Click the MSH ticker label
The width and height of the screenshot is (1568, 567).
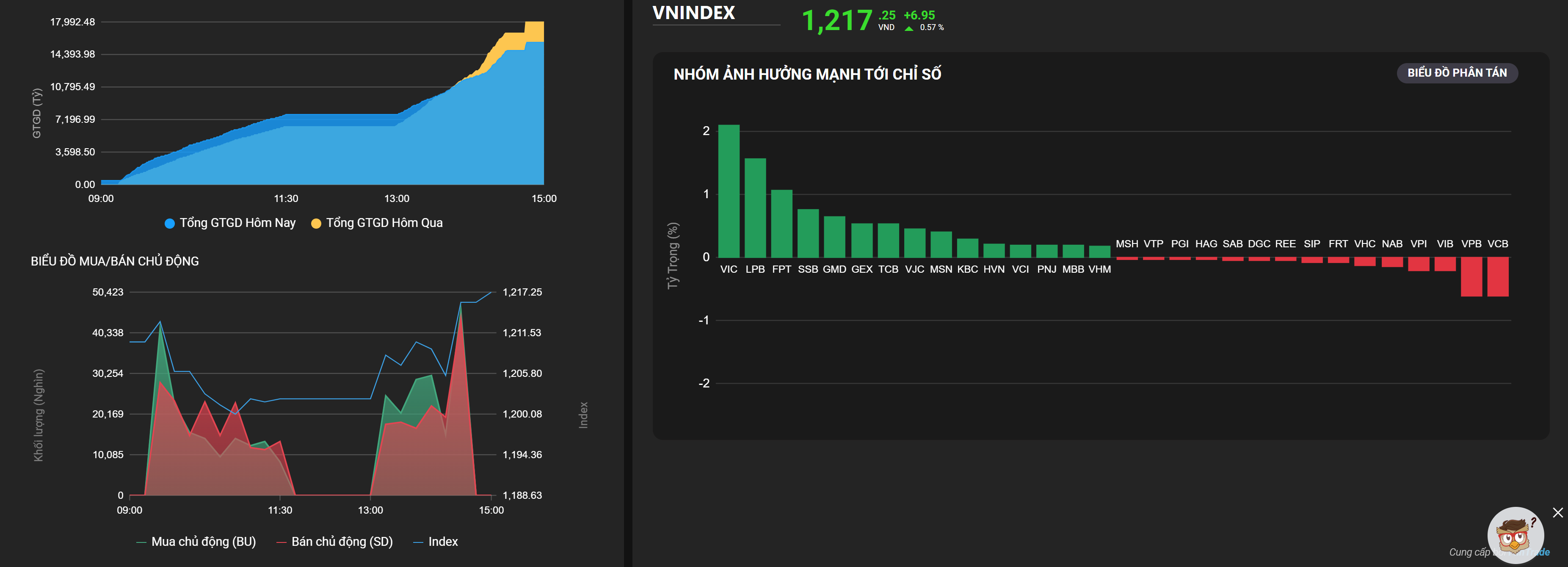point(1127,243)
